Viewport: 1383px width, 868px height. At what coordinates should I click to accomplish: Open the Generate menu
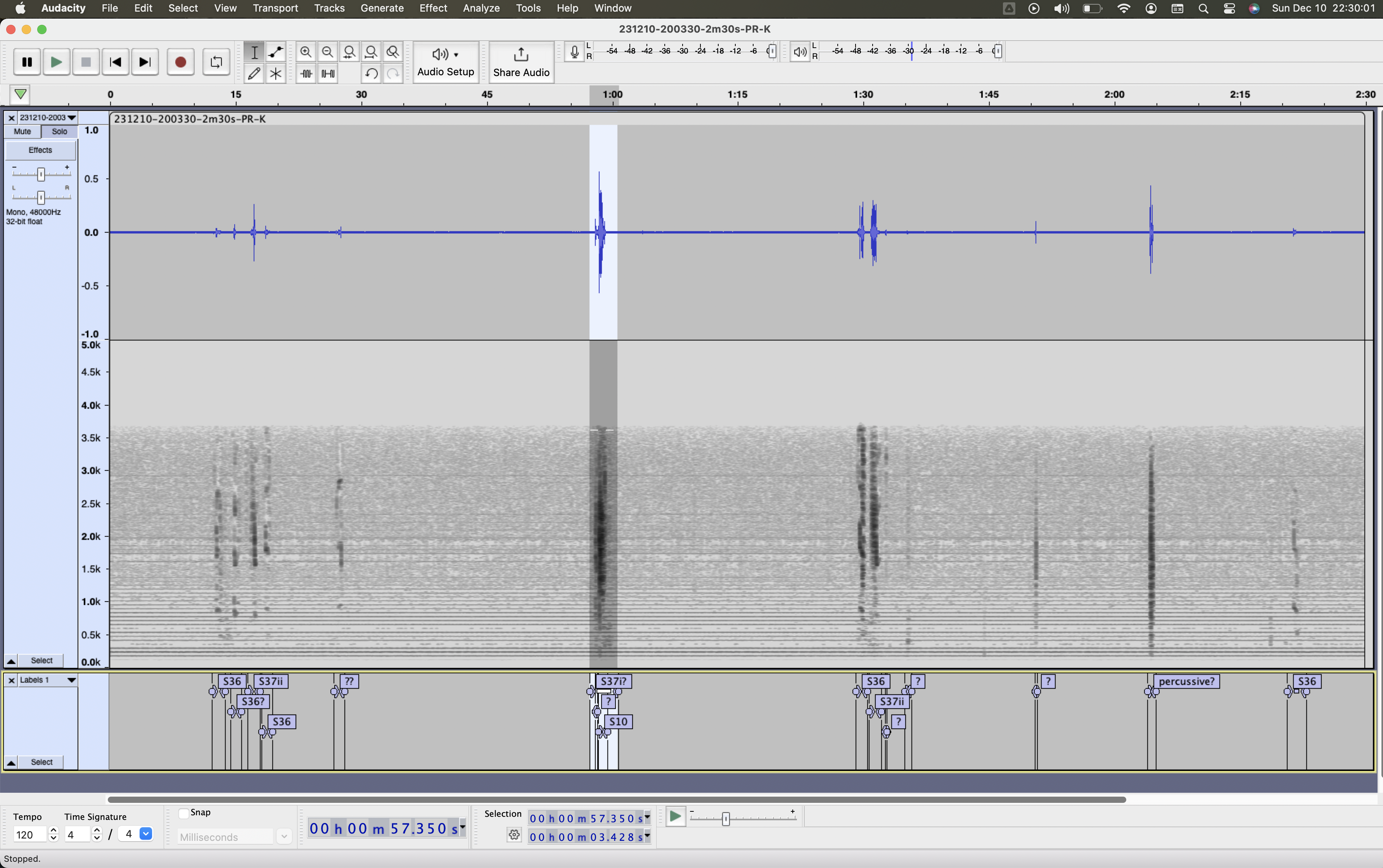tap(382, 8)
